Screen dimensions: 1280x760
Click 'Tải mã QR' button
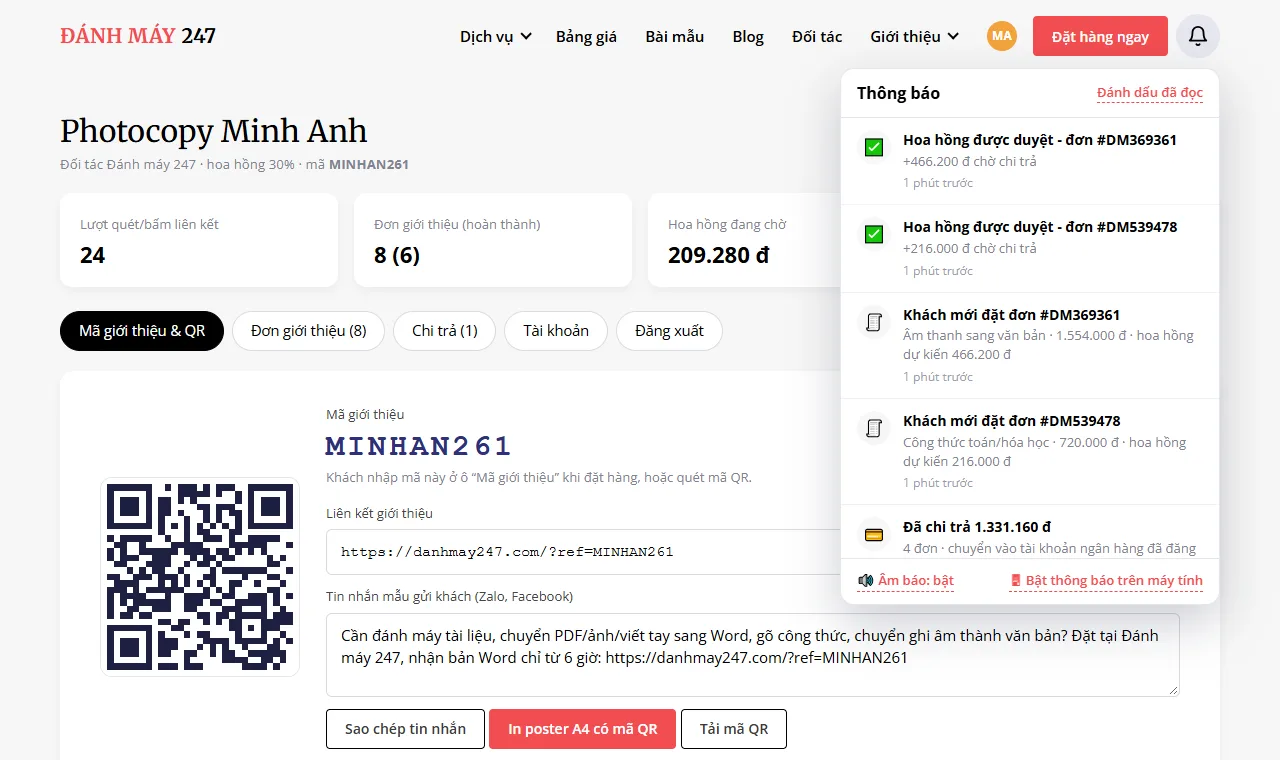pyautogui.click(x=734, y=729)
